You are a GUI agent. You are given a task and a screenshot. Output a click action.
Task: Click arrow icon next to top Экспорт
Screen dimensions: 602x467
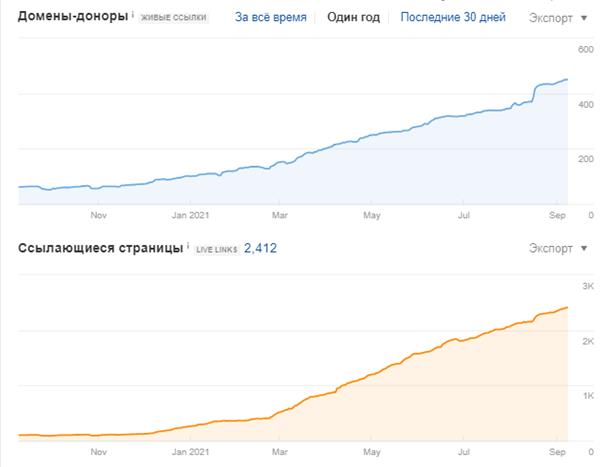pyautogui.click(x=584, y=18)
